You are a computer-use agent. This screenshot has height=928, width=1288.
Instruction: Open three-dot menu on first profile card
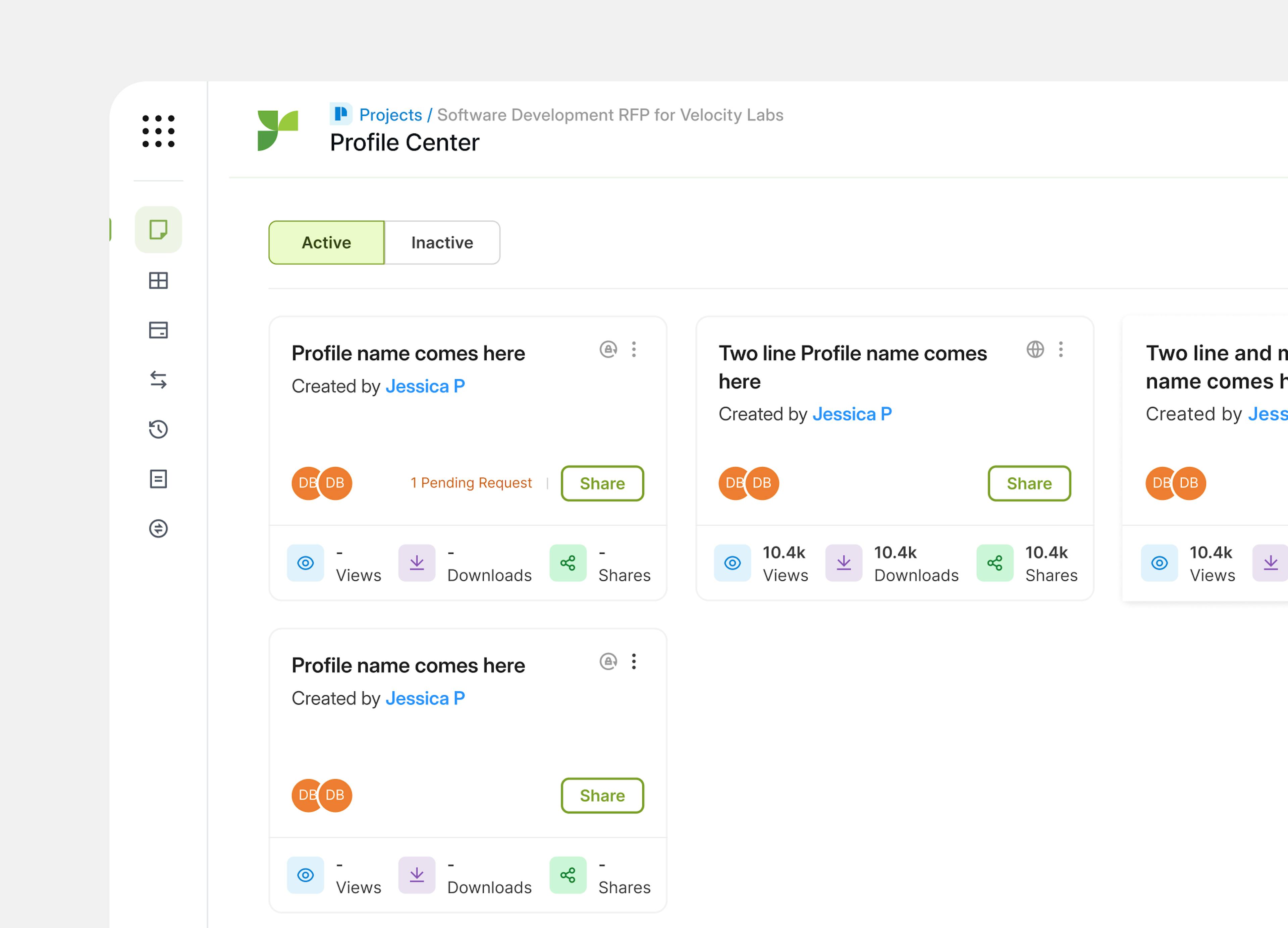[634, 349]
